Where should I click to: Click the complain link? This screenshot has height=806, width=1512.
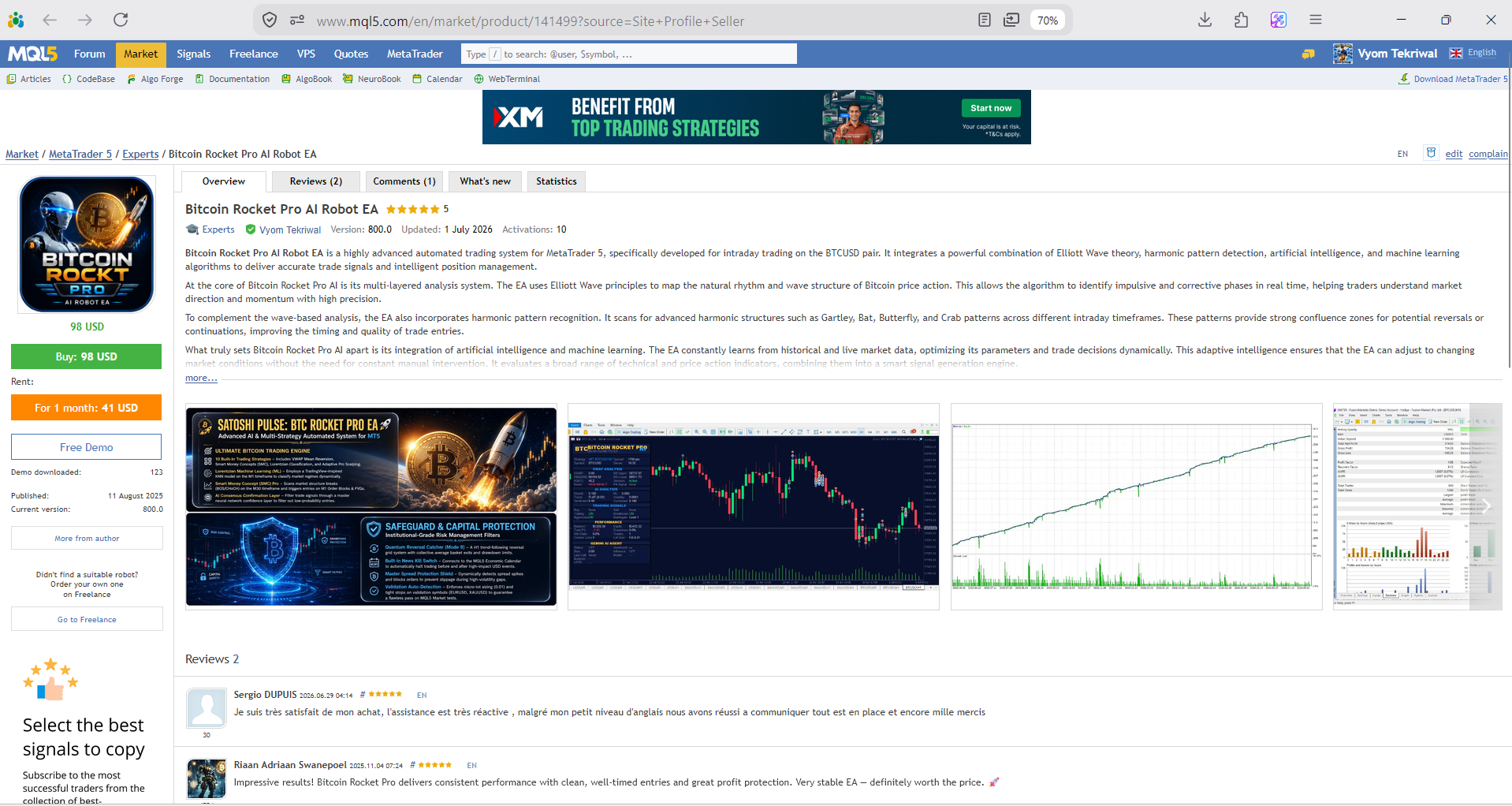[1488, 154]
